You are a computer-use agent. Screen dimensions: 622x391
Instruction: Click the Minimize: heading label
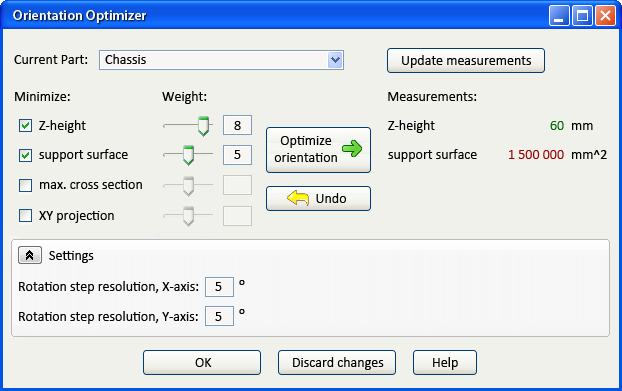(42, 97)
